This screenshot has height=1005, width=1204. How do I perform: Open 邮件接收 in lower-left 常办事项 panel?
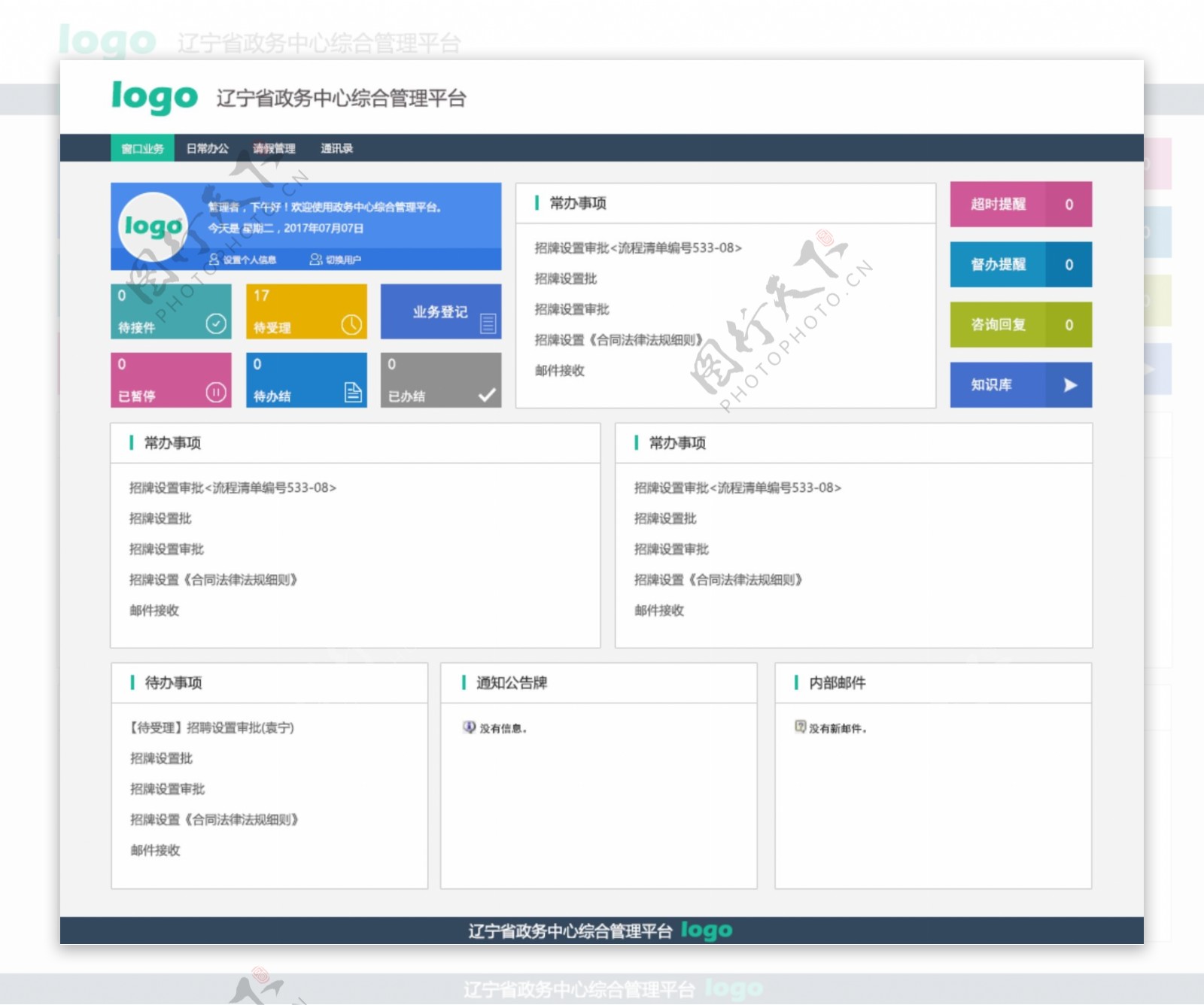(x=154, y=610)
